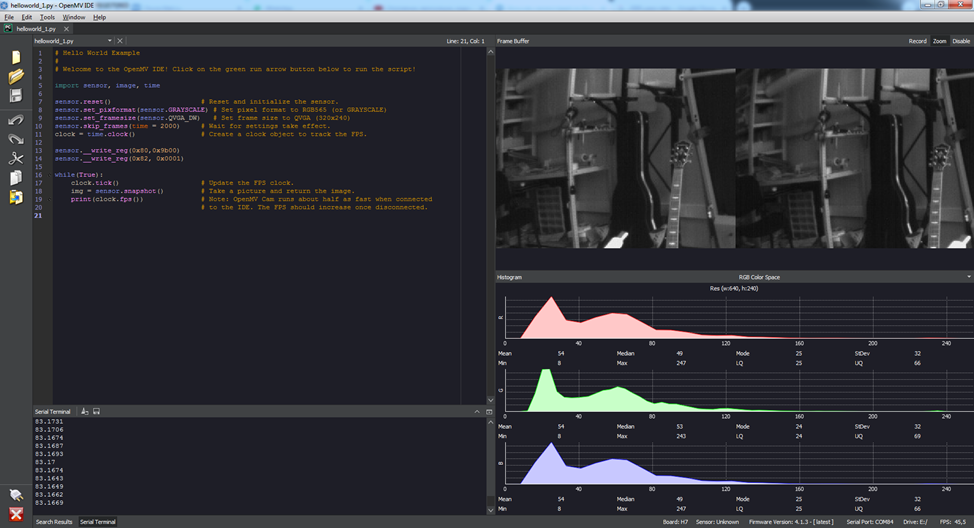
Task: Click the Copy icon in the sidebar
Action: (16, 178)
